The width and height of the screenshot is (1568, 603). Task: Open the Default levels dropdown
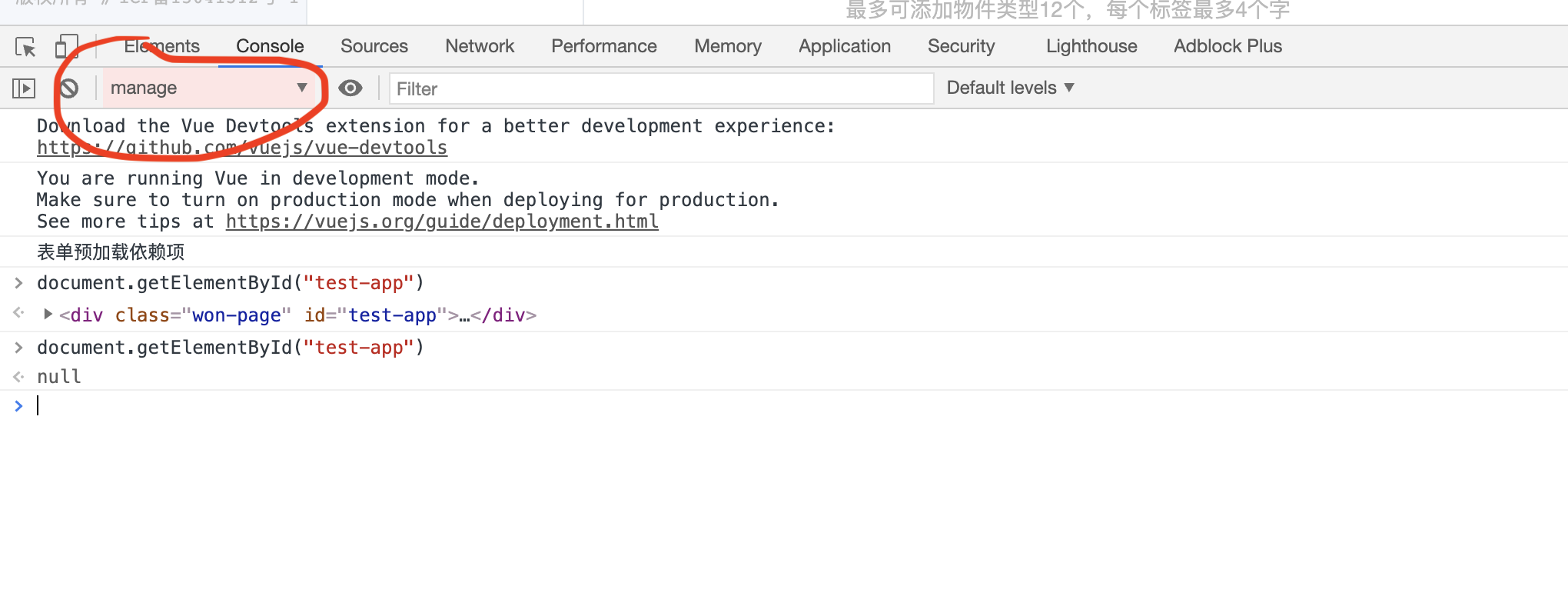(1009, 88)
